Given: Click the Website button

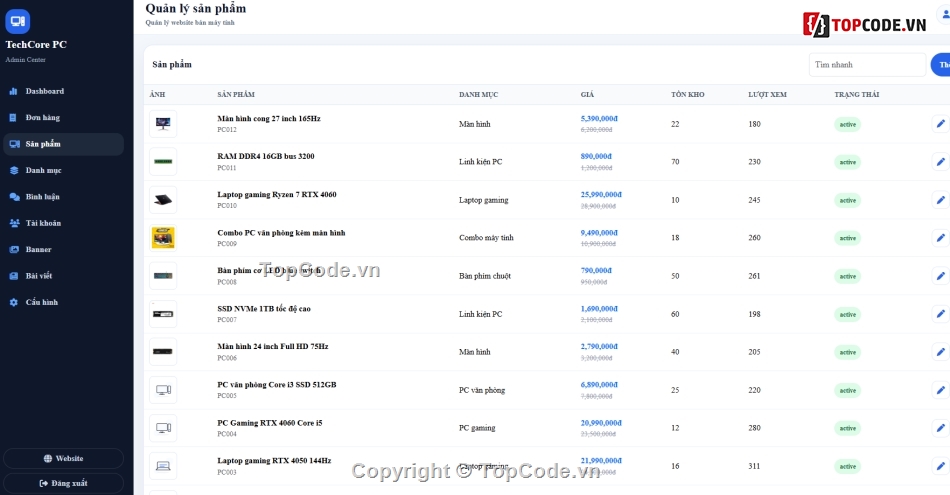Looking at the screenshot, I should pyautogui.click(x=63, y=459).
